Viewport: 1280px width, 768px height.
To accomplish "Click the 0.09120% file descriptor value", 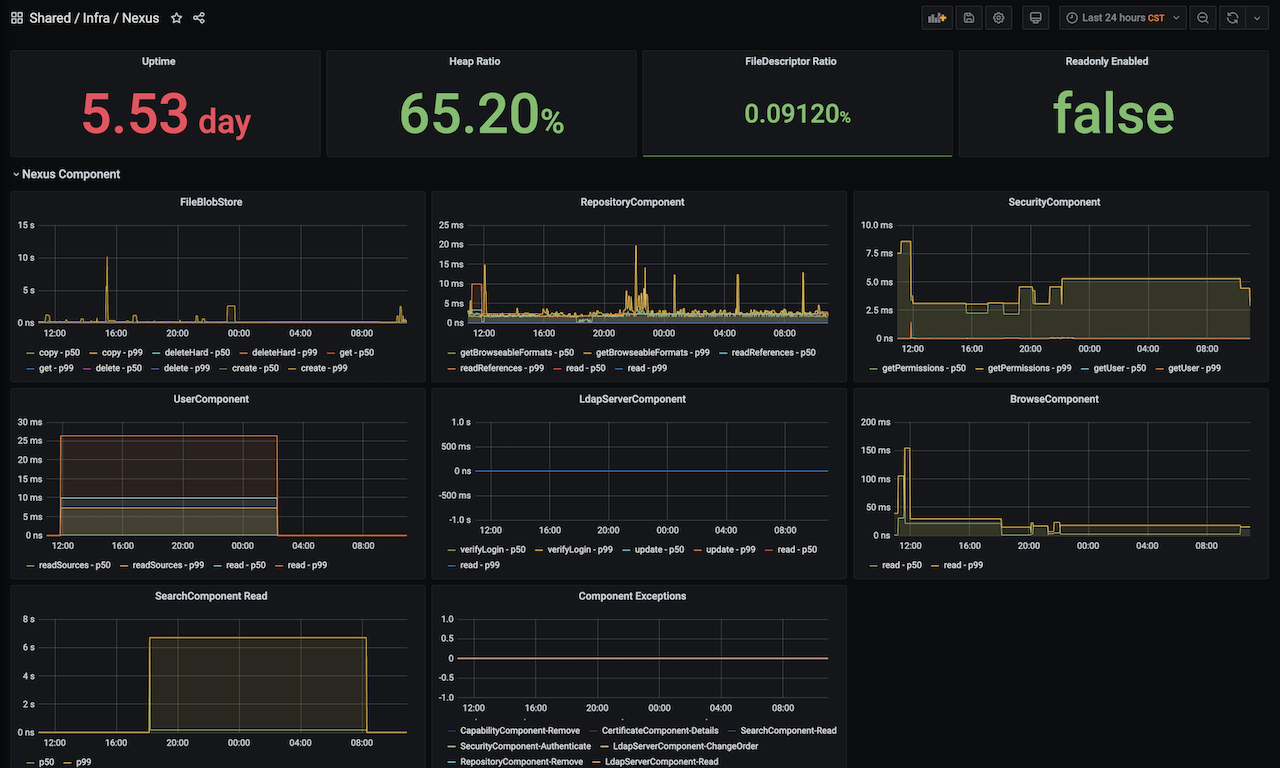I will [x=797, y=114].
